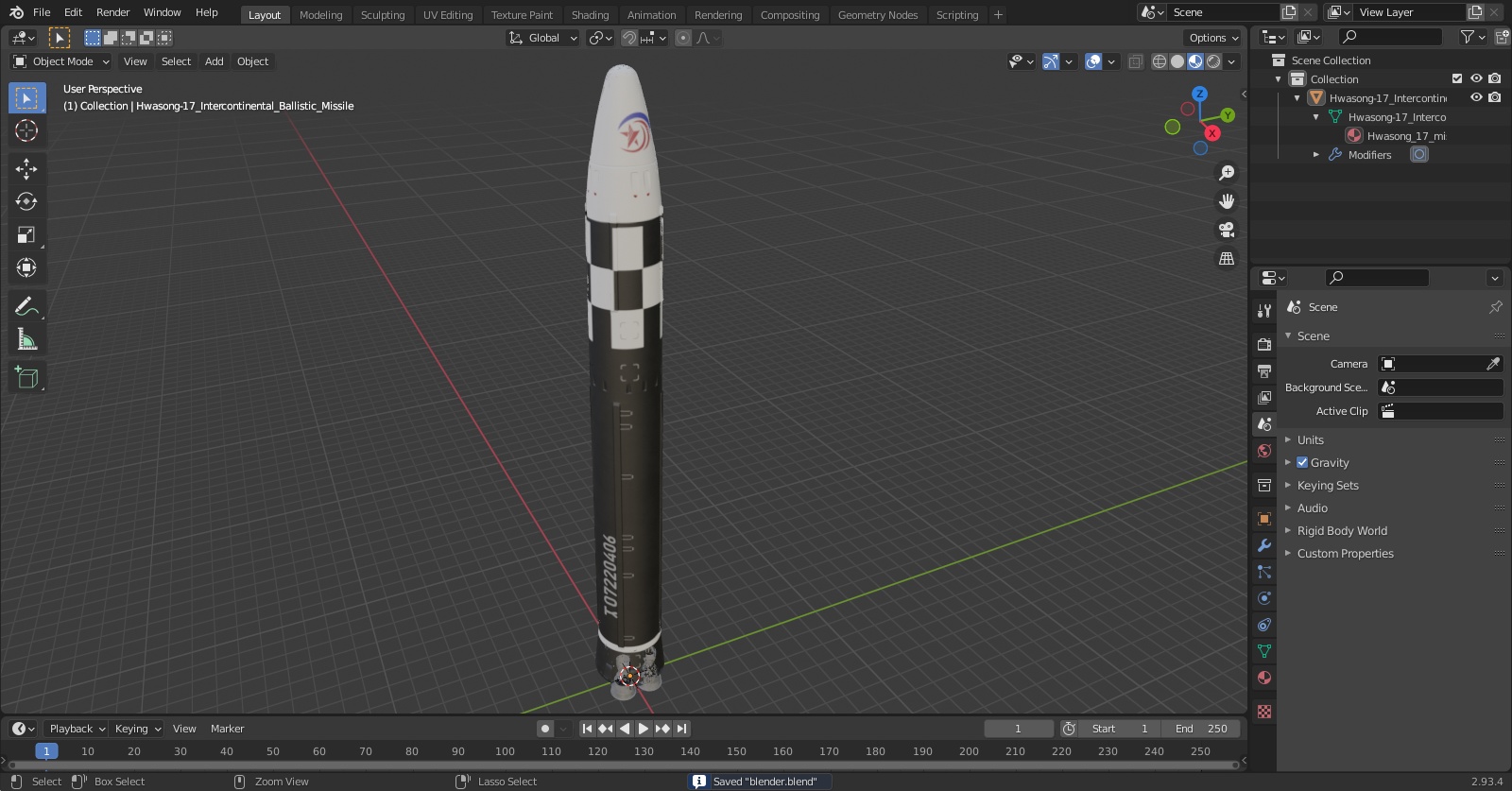The image size is (1512, 791).
Task: Click the viewport zoom magnifier icon
Action: tap(1227, 173)
